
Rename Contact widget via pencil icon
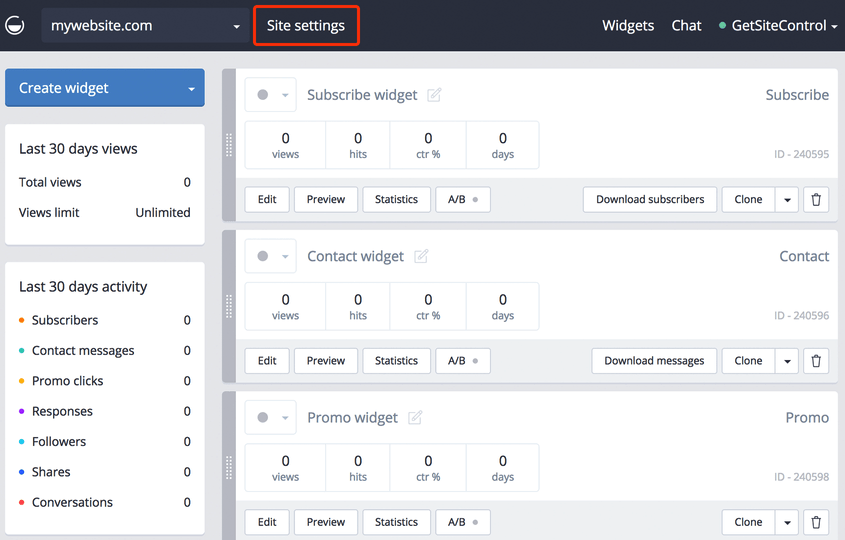(x=421, y=256)
